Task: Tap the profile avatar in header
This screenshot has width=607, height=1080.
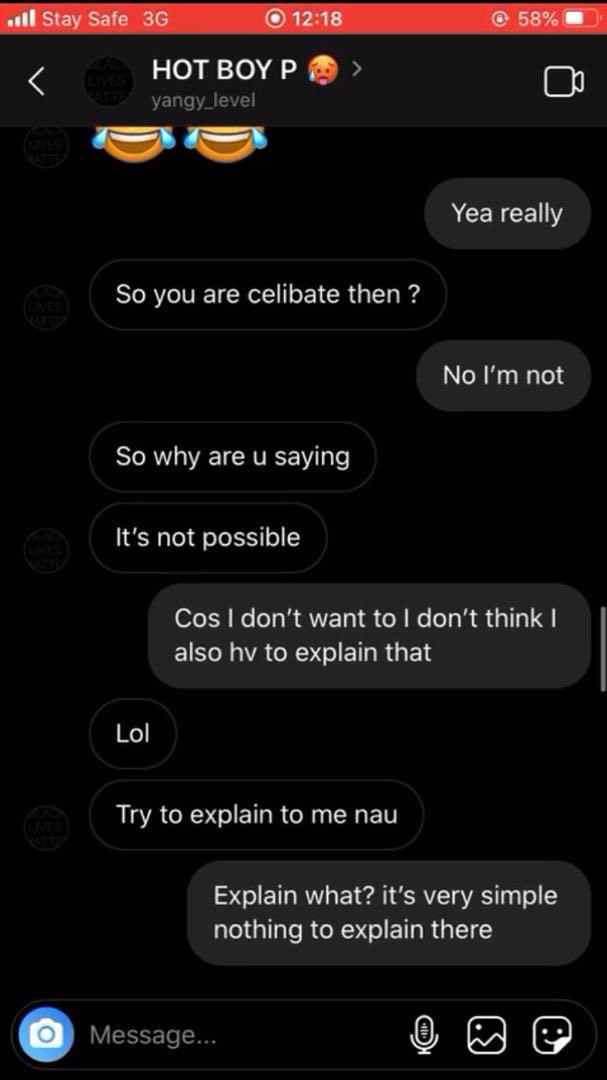Action: pyautogui.click(x=105, y=82)
